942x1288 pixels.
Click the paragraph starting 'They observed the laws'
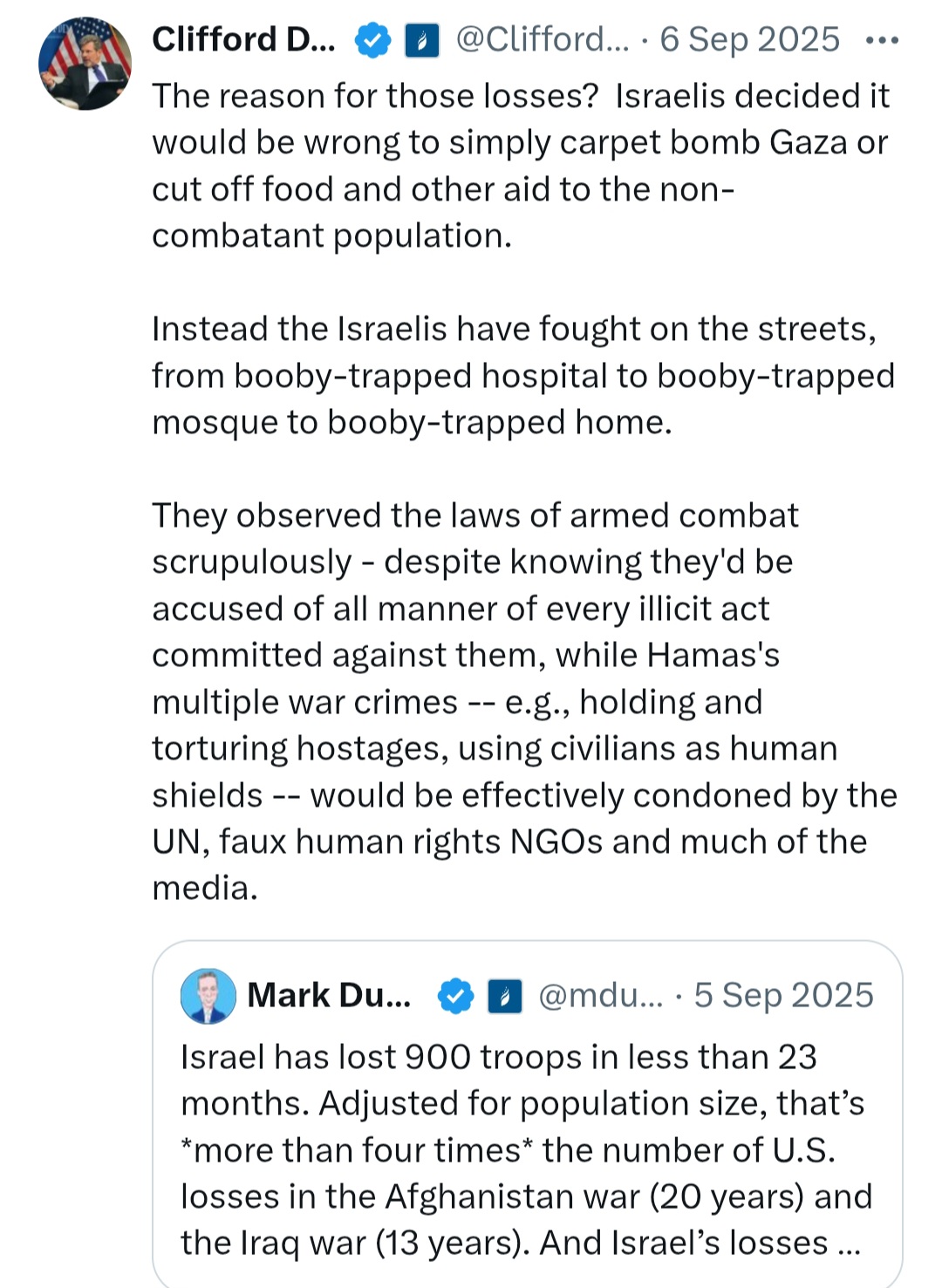pos(524,702)
